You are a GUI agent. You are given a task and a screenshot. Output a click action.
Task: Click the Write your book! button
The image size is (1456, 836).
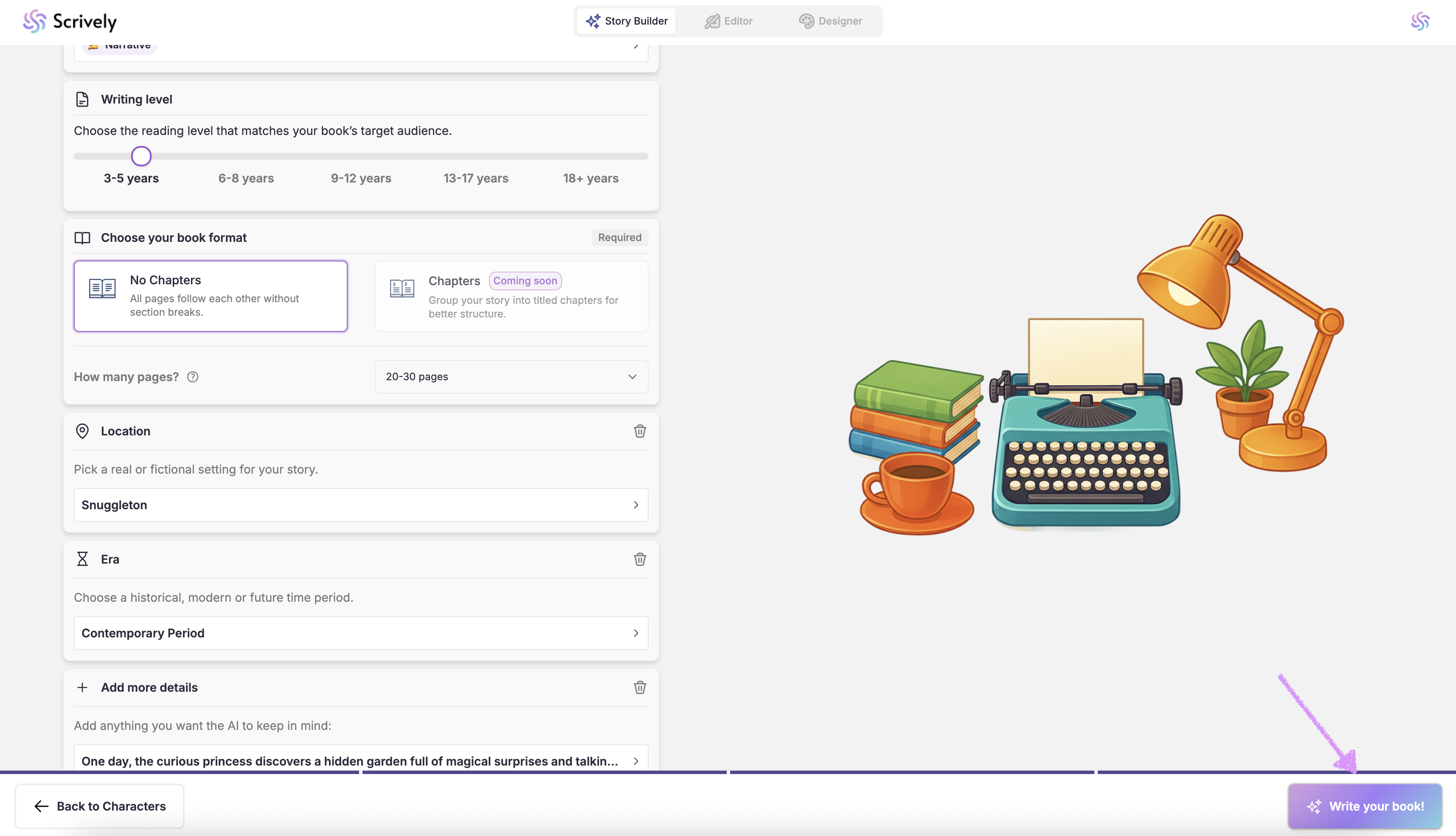pyautogui.click(x=1365, y=806)
